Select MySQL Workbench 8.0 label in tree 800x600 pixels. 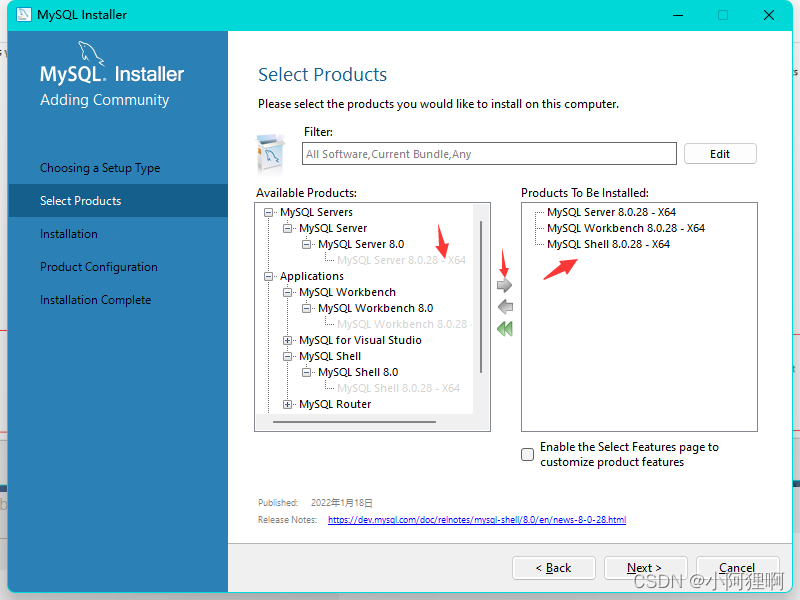click(x=376, y=308)
